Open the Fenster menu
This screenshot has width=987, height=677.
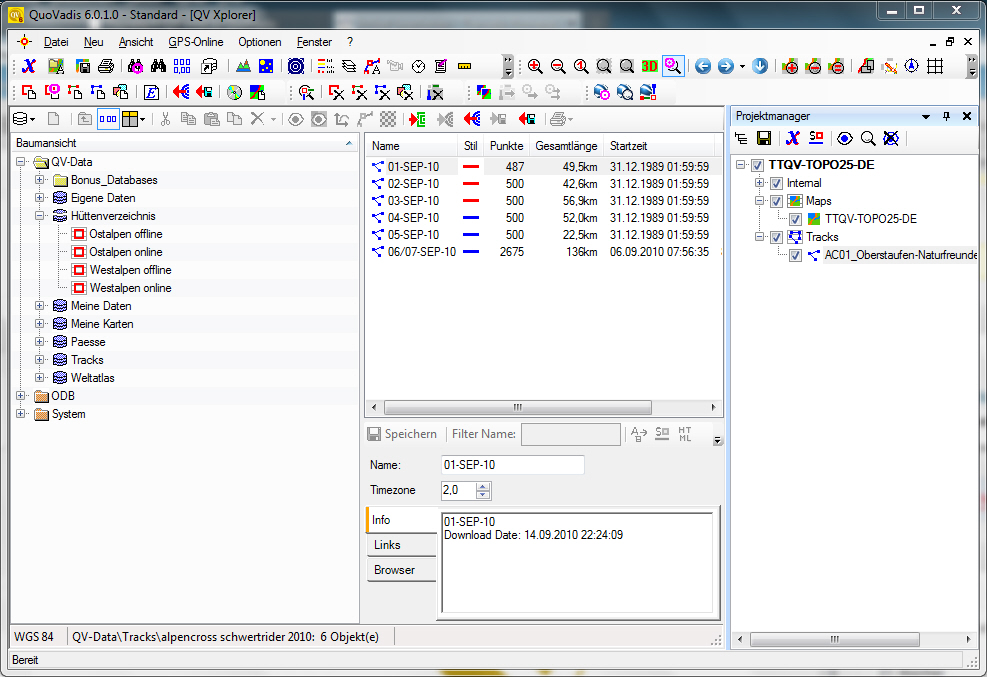pyautogui.click(x=314, y=42)
